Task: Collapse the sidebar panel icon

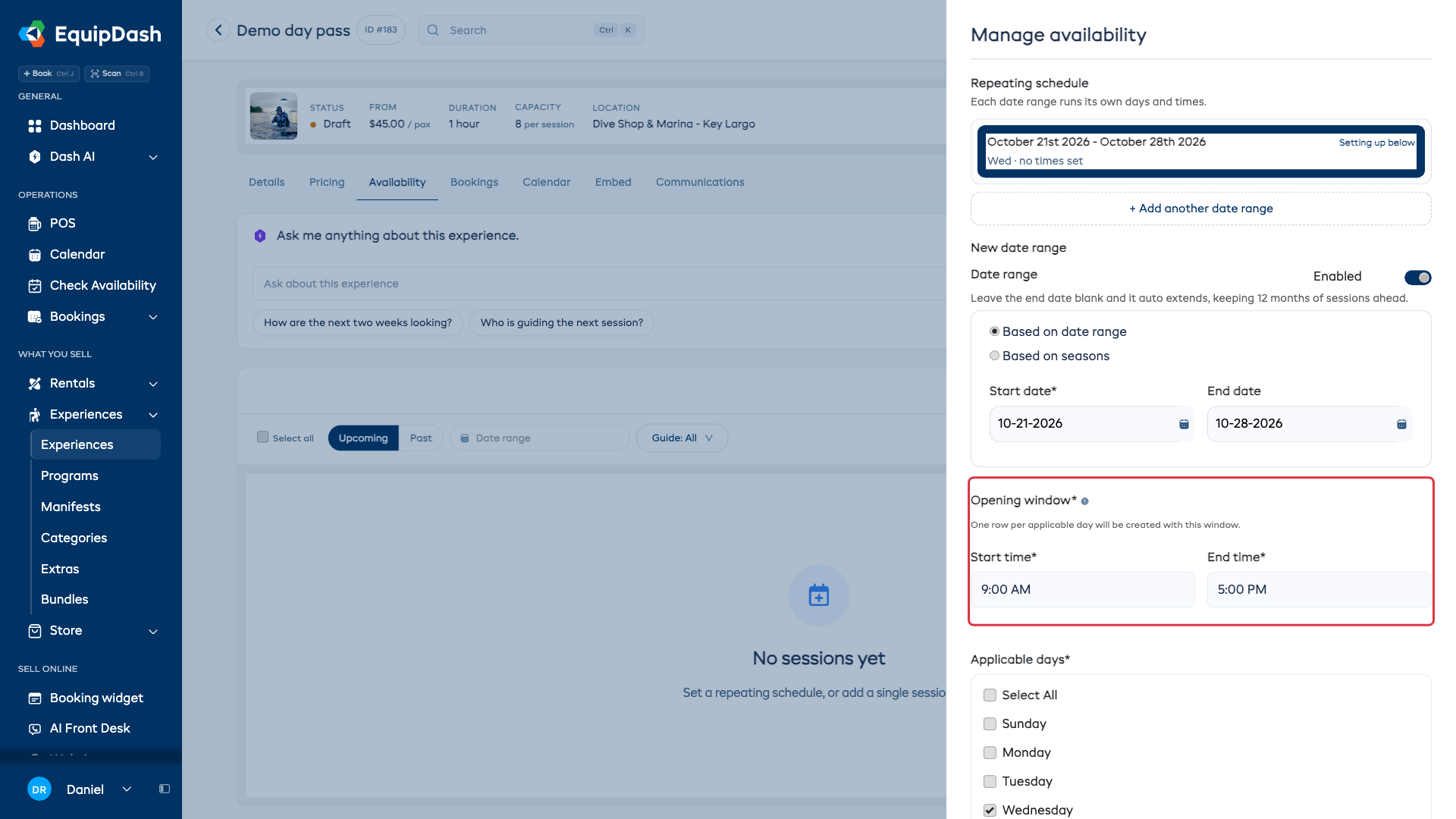Action: 165,789
